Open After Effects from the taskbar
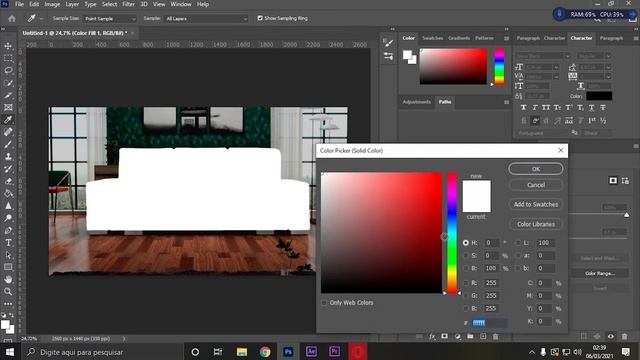 pyautogui.click(x=311, y=351)
